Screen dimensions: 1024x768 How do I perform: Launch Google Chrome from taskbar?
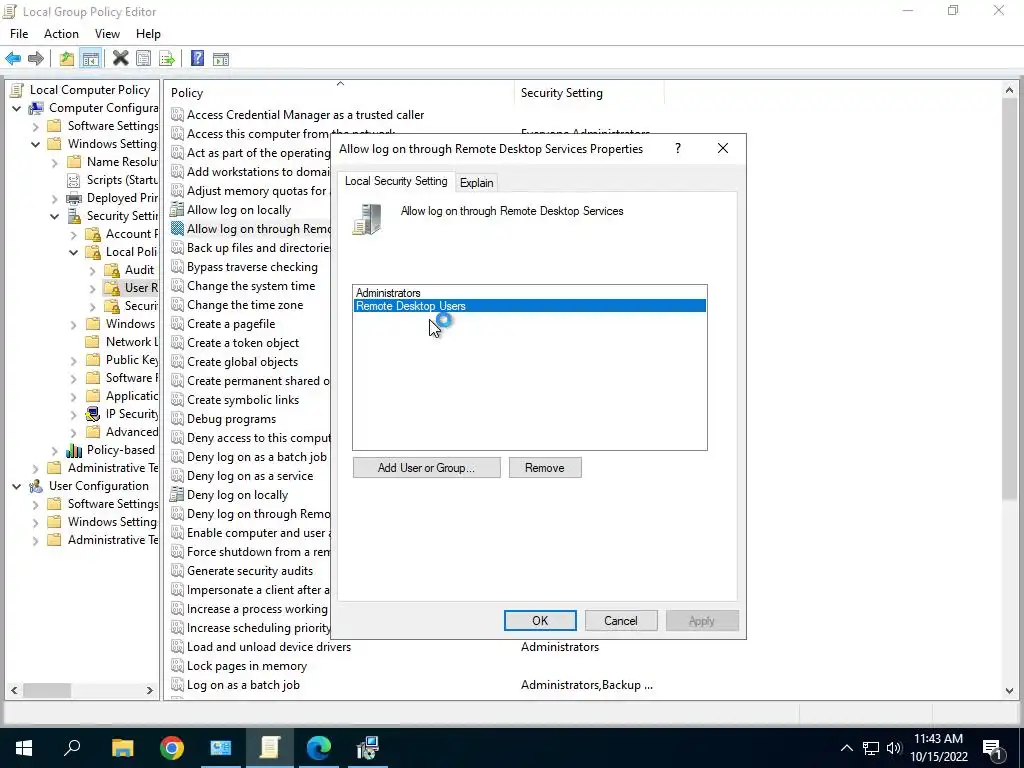(172, 748)
